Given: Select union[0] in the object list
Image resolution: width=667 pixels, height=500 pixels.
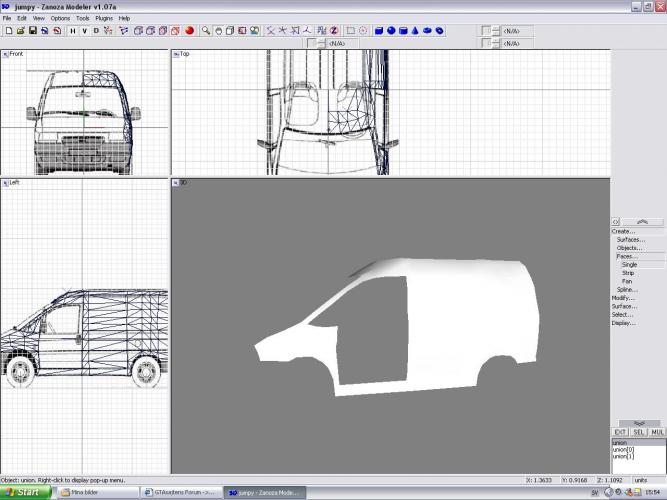Looking at the screenshot, I should click(x=624, y=450).
